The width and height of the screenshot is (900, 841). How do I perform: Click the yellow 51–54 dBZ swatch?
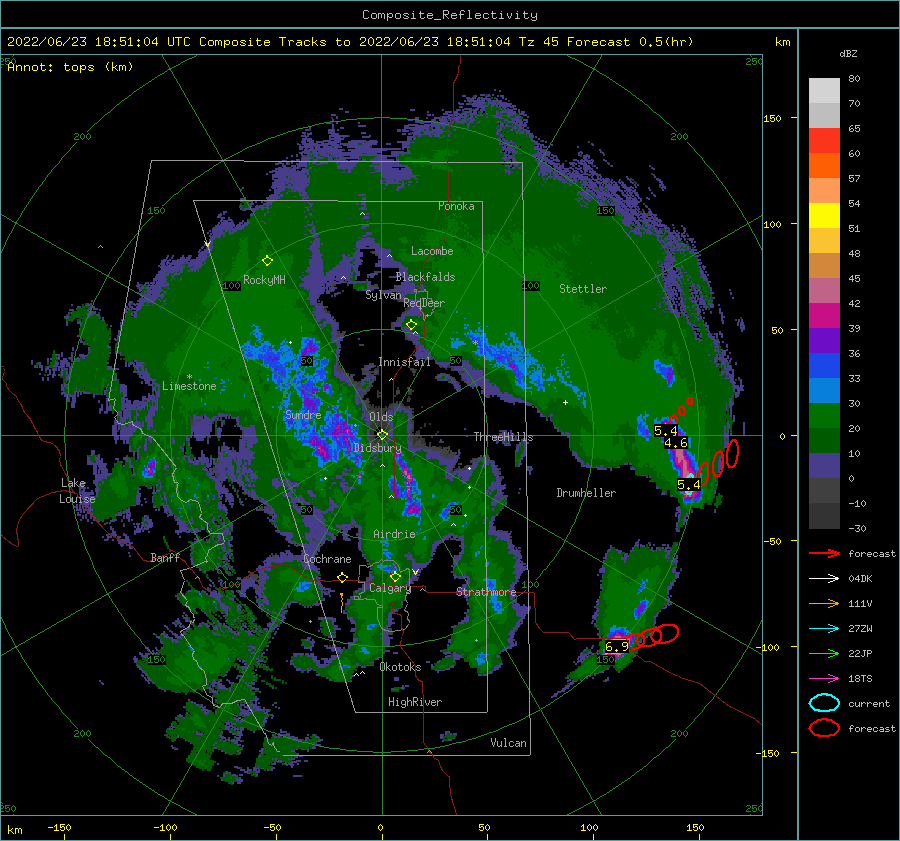824,215
